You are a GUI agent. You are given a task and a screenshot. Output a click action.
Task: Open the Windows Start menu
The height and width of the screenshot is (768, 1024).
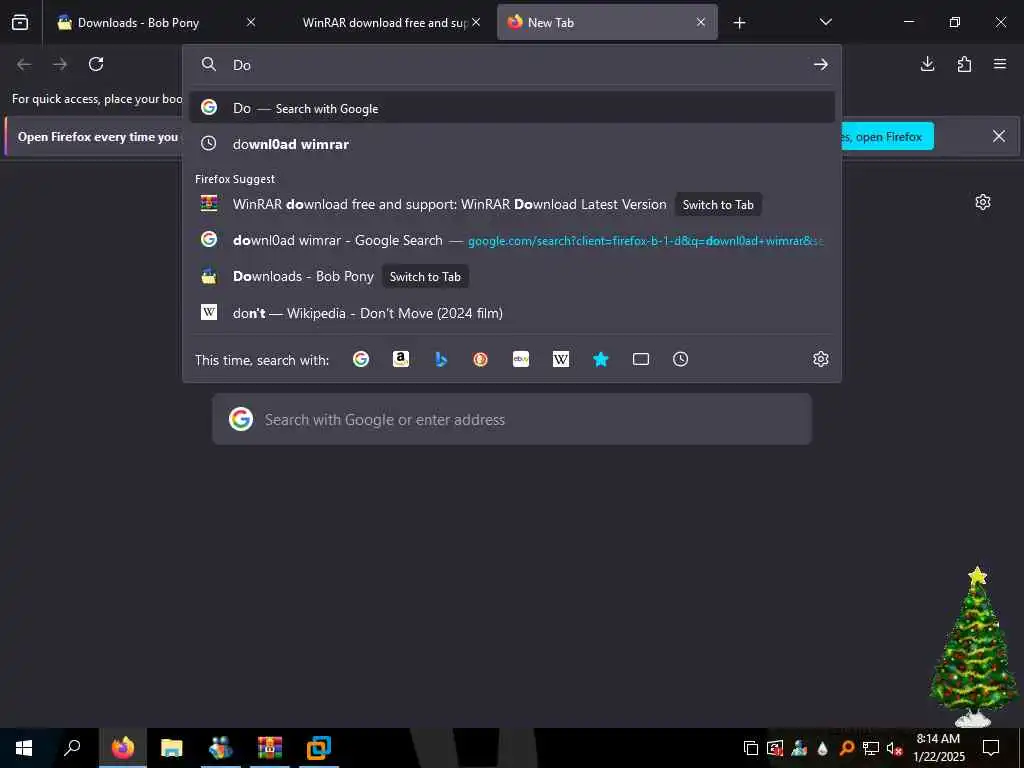24,748
